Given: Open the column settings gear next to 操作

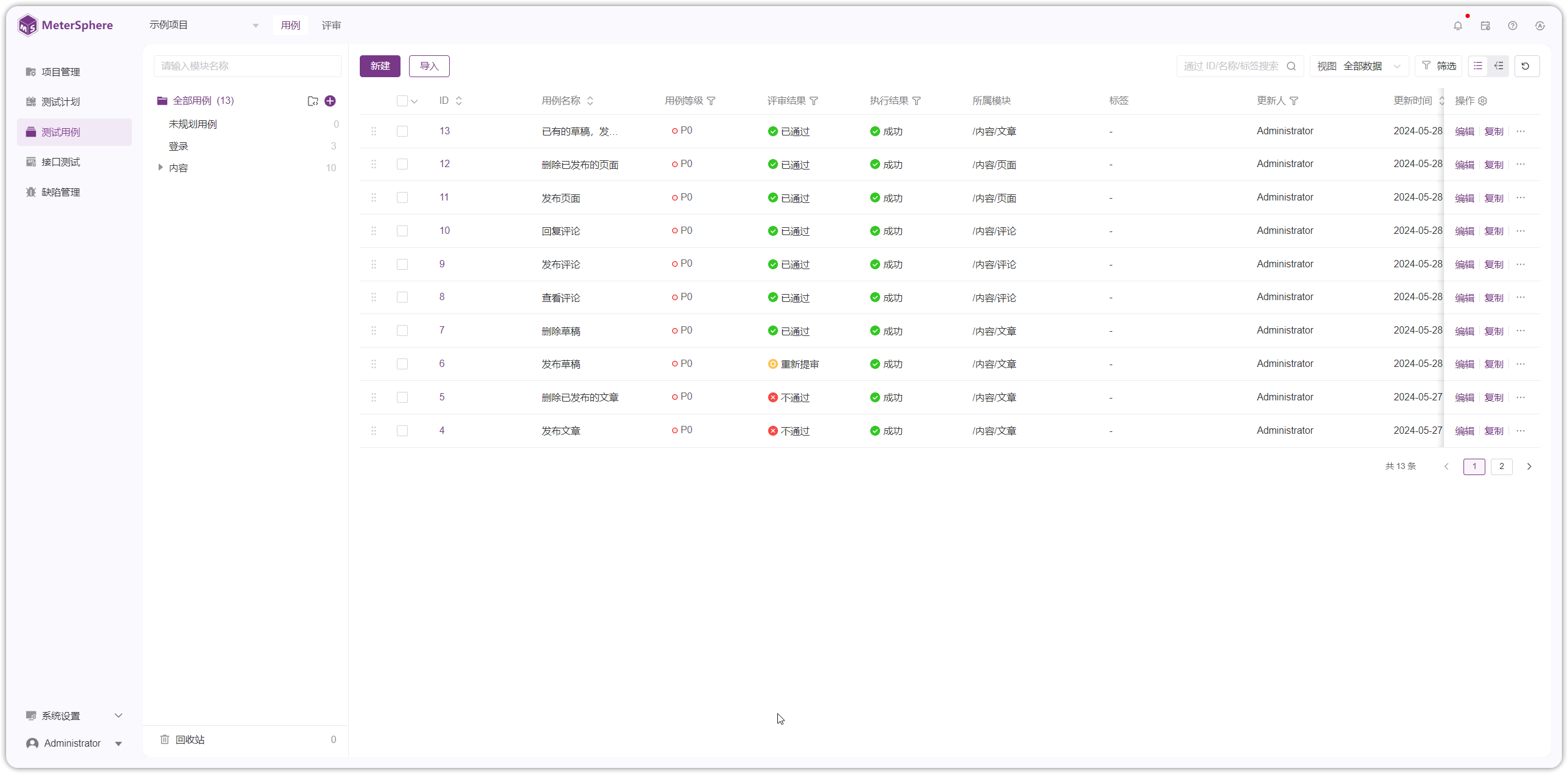Looking at the screenshot, I should [x=1482, y=101].
